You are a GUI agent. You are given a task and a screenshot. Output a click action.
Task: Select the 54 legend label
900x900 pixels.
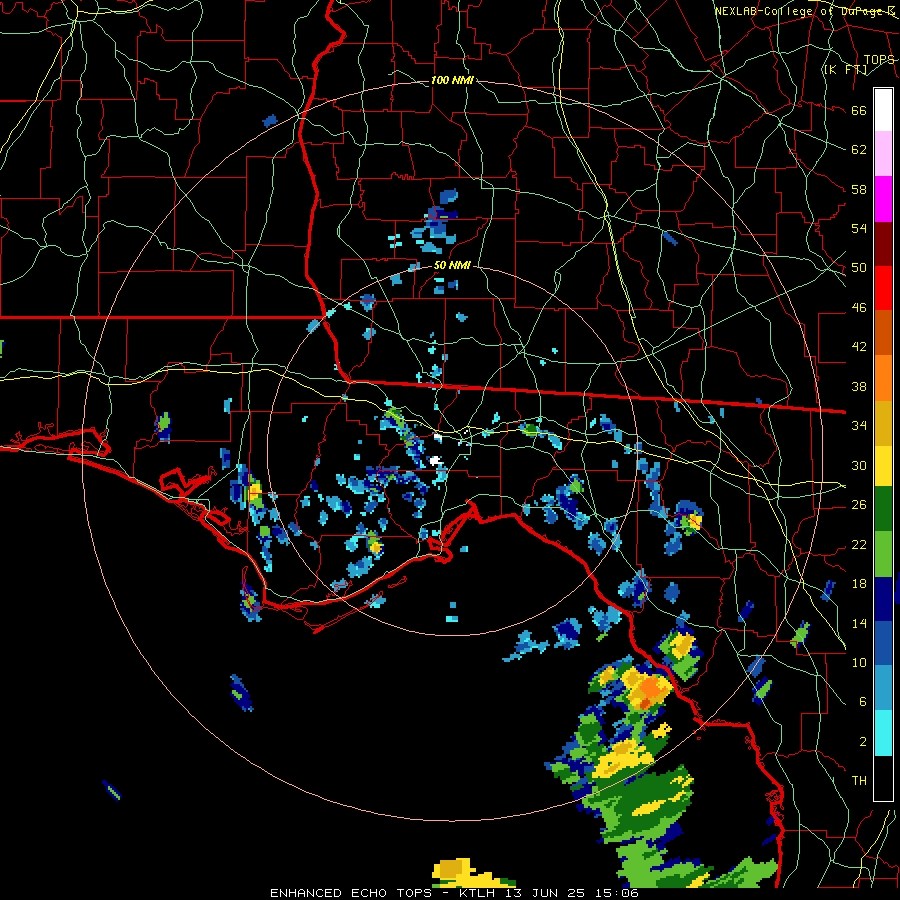click(859, 228)
